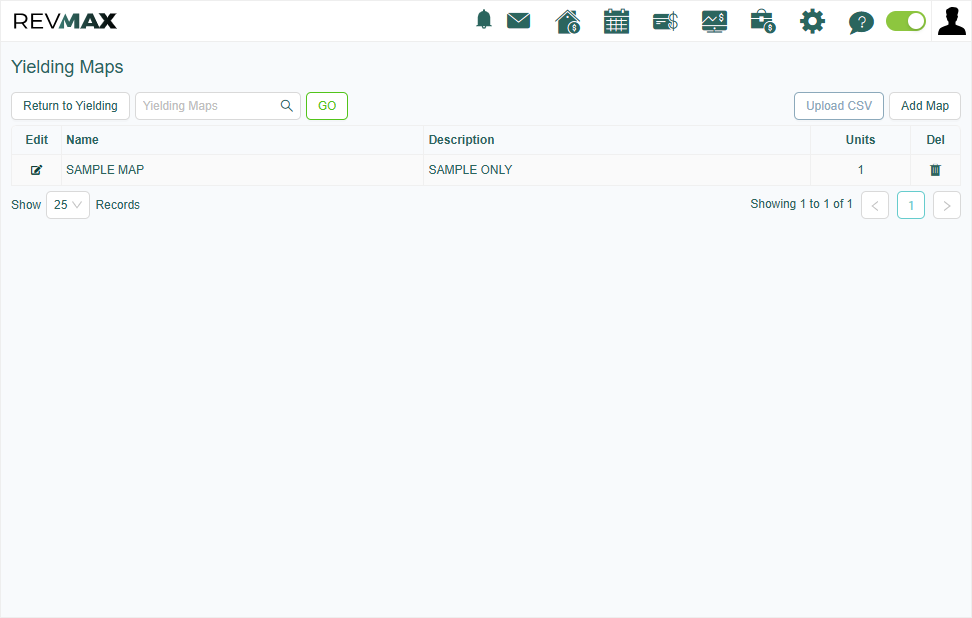Click the Yielding Maps page title

point(67,67)
